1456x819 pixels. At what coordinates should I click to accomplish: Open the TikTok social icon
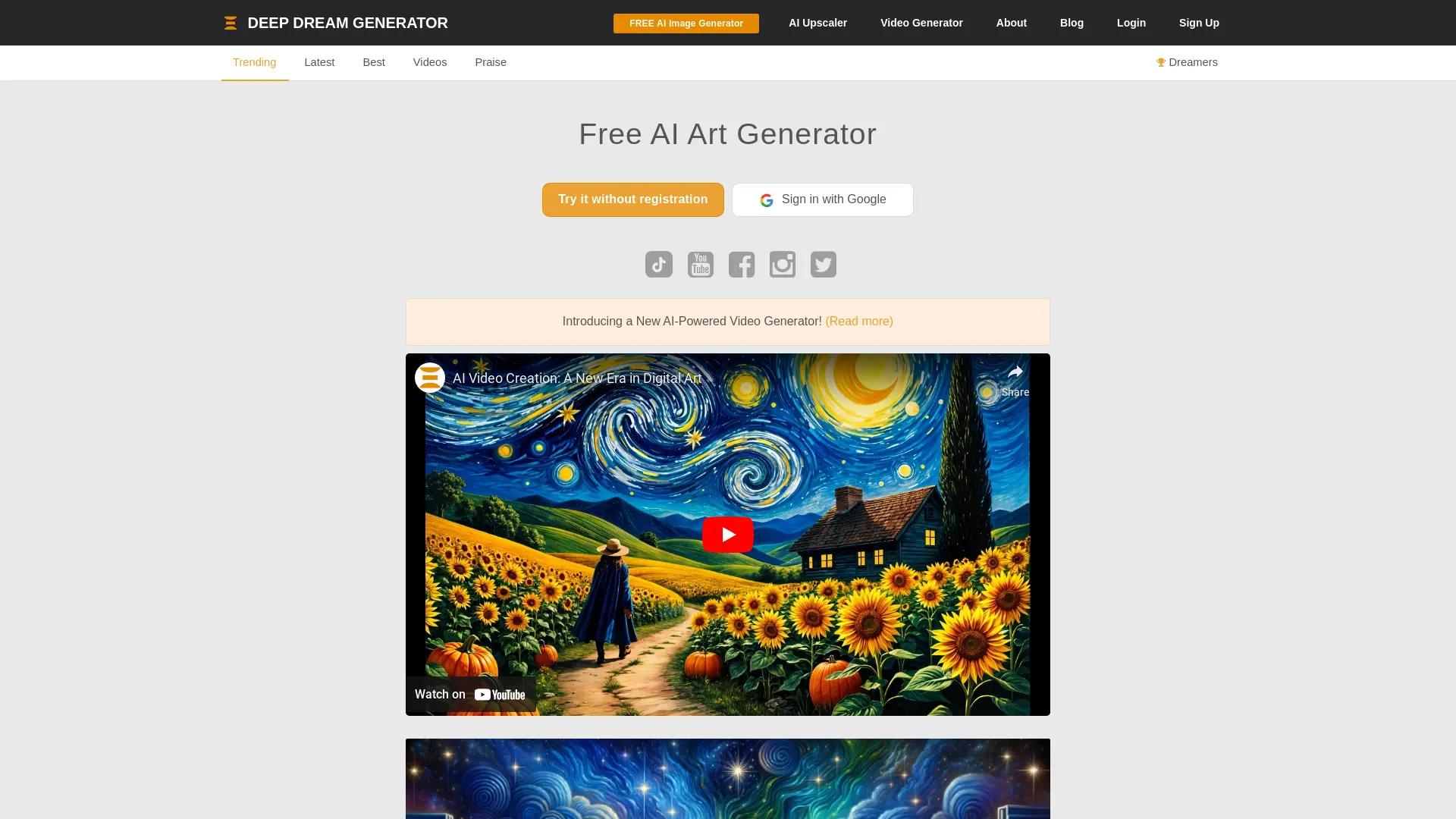[x=658, y=265]
